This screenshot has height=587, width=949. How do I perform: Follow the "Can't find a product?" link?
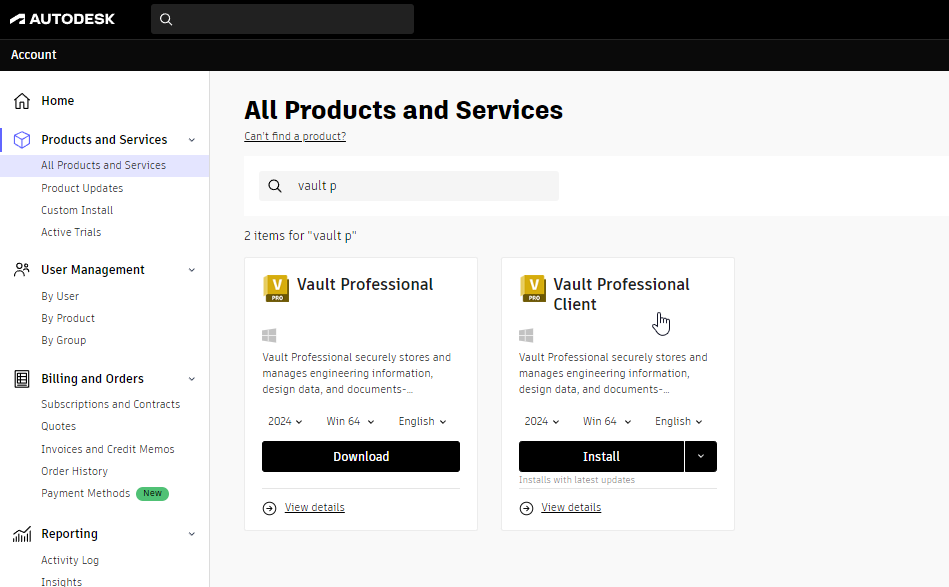(x=295, y=136)
